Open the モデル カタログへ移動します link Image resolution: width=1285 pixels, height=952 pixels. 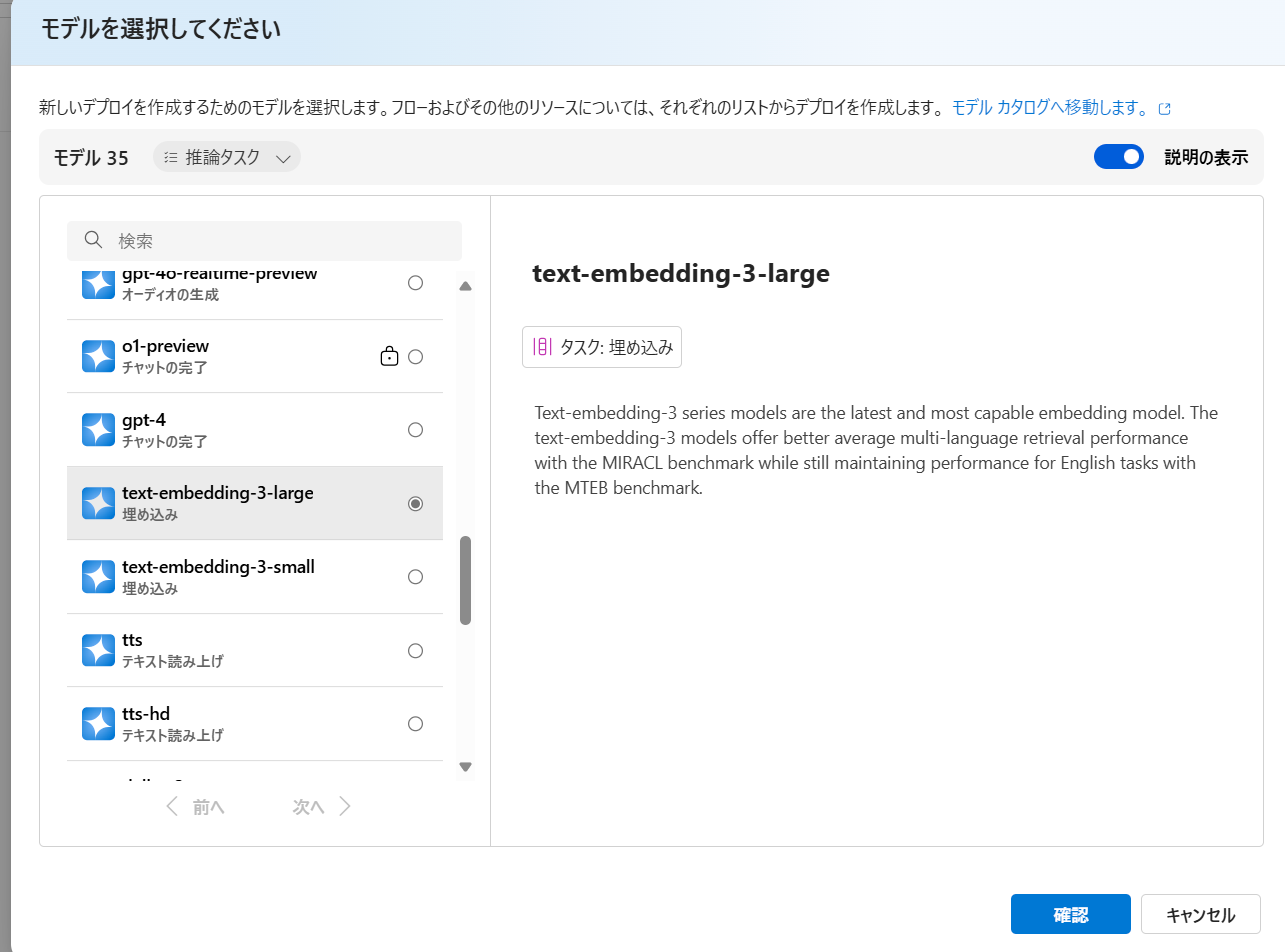coord(1049,107)
